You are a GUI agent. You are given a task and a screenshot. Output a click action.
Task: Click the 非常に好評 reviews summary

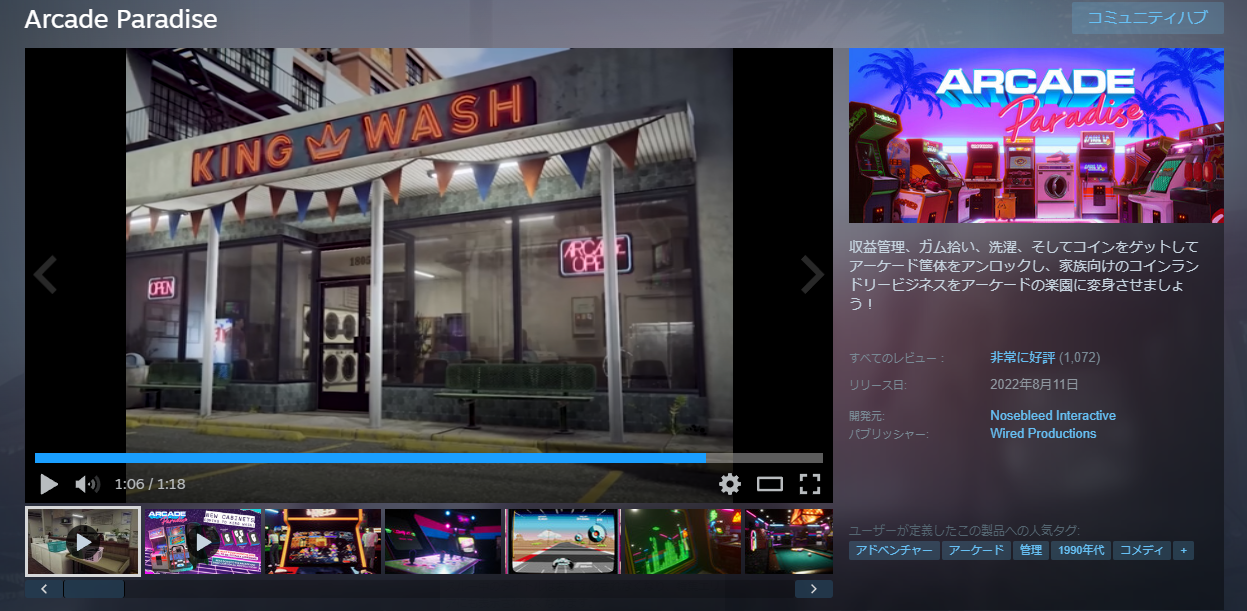click(1022, 357)
